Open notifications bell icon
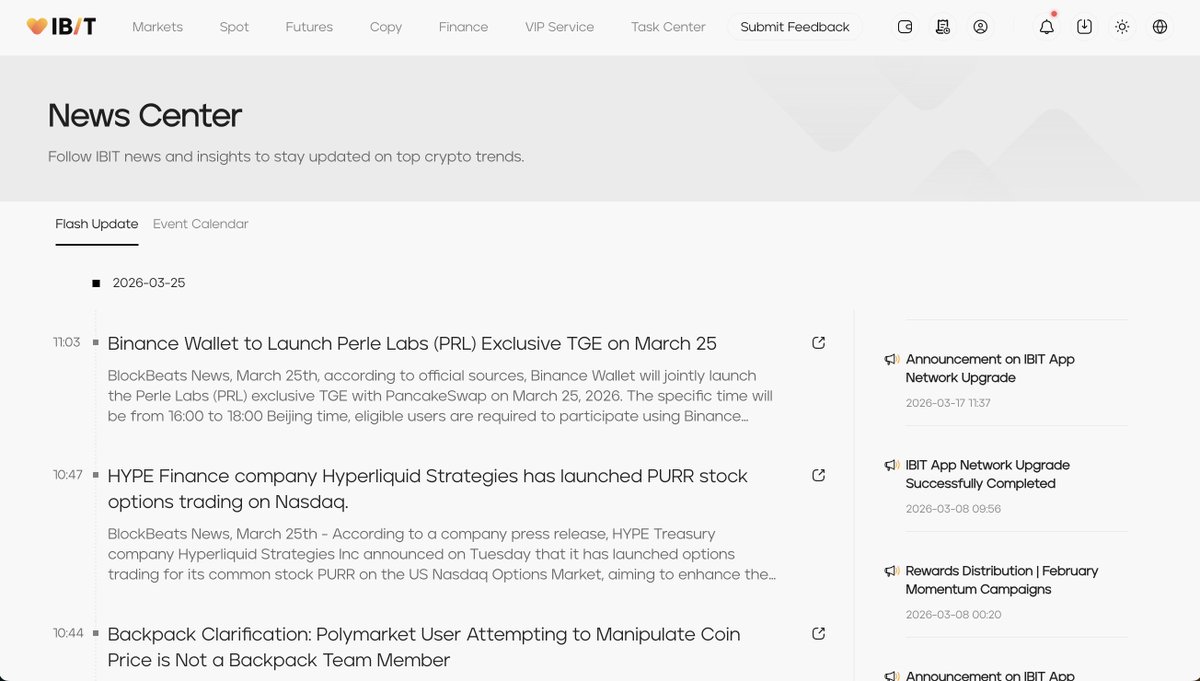The image size is (1200, 681). [1047, 27]
